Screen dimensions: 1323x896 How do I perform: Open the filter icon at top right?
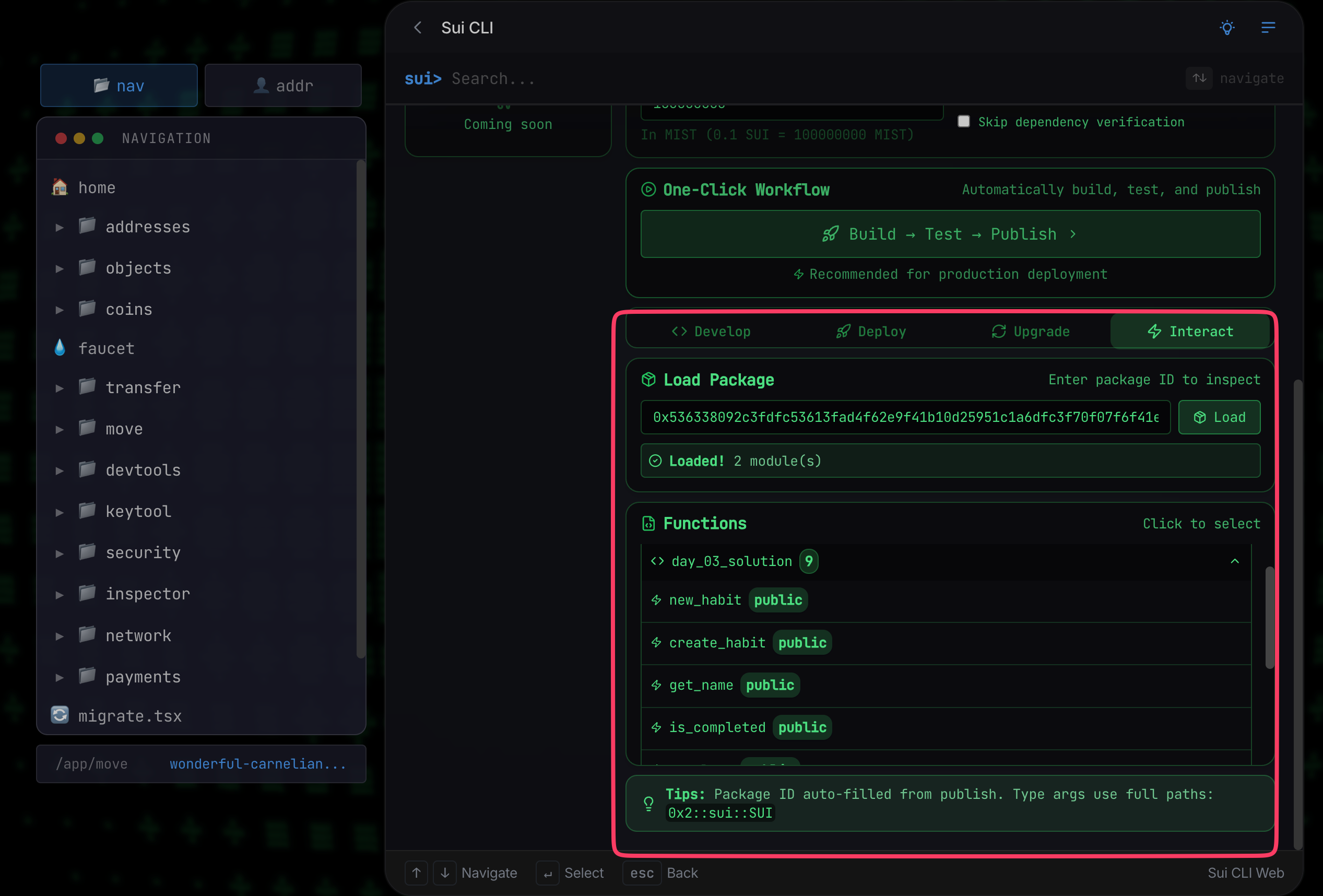1268,27
